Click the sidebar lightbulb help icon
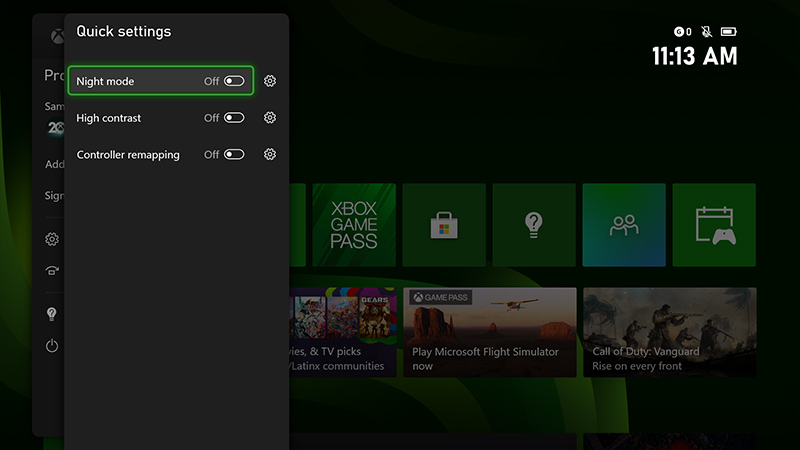800x450 pixels. click(52, 314)
